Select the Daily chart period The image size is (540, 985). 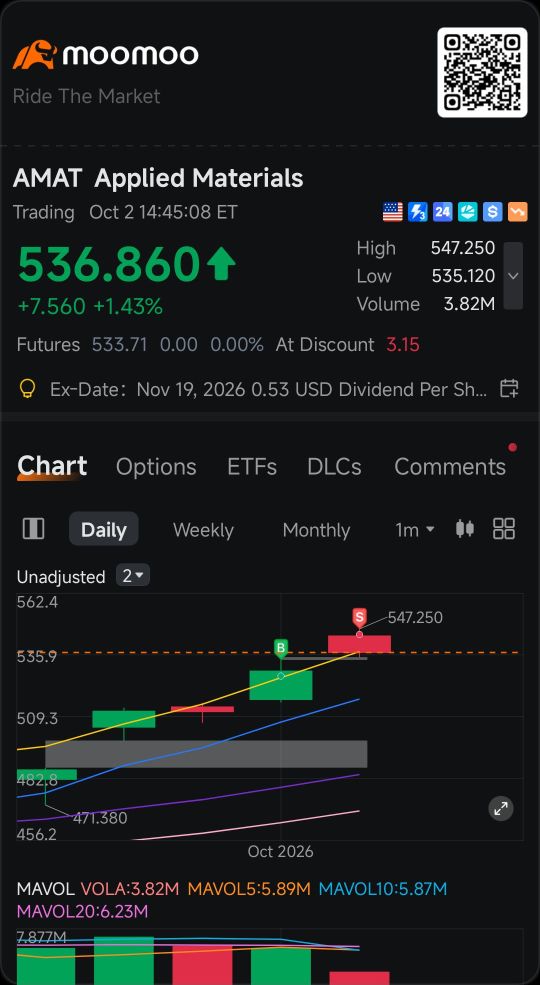click(x=104, y=529)
